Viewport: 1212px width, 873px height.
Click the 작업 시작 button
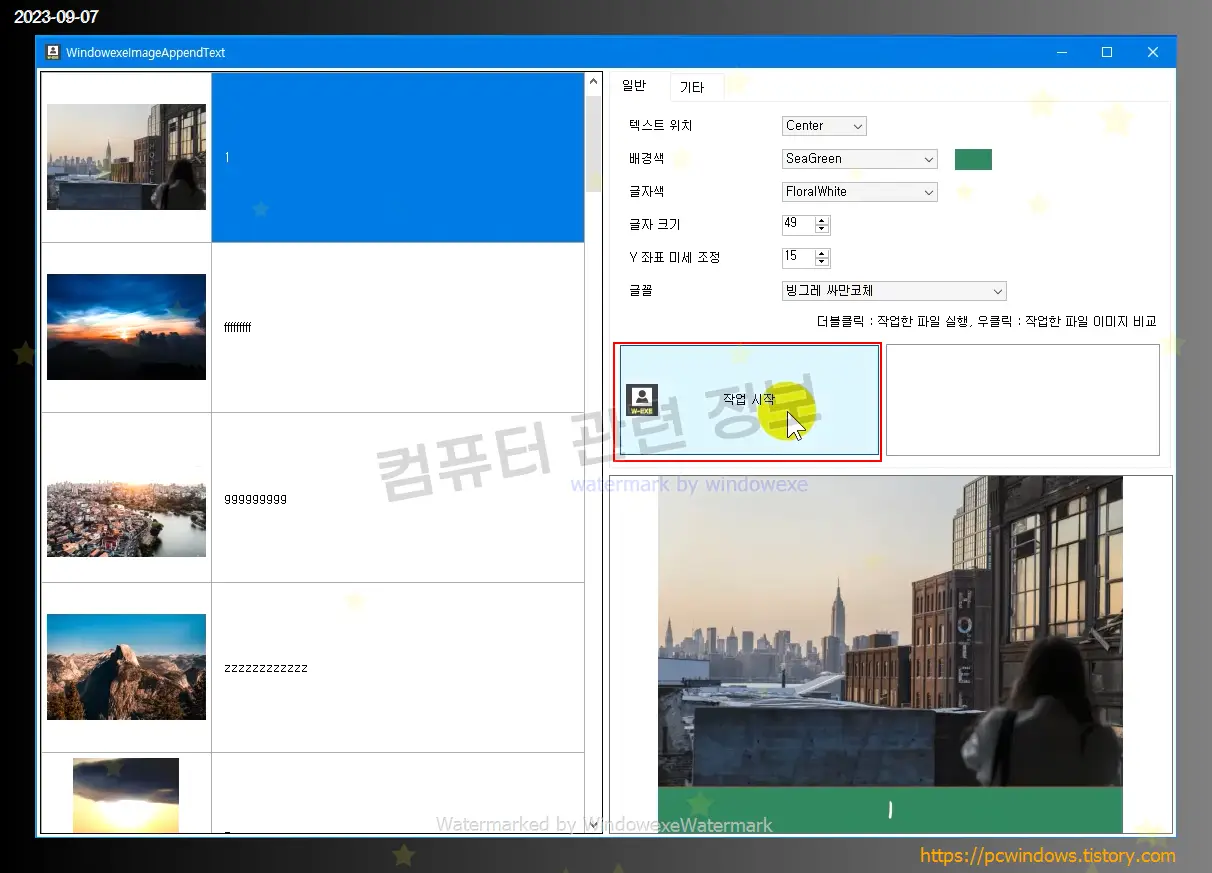[x=749, y=400]
